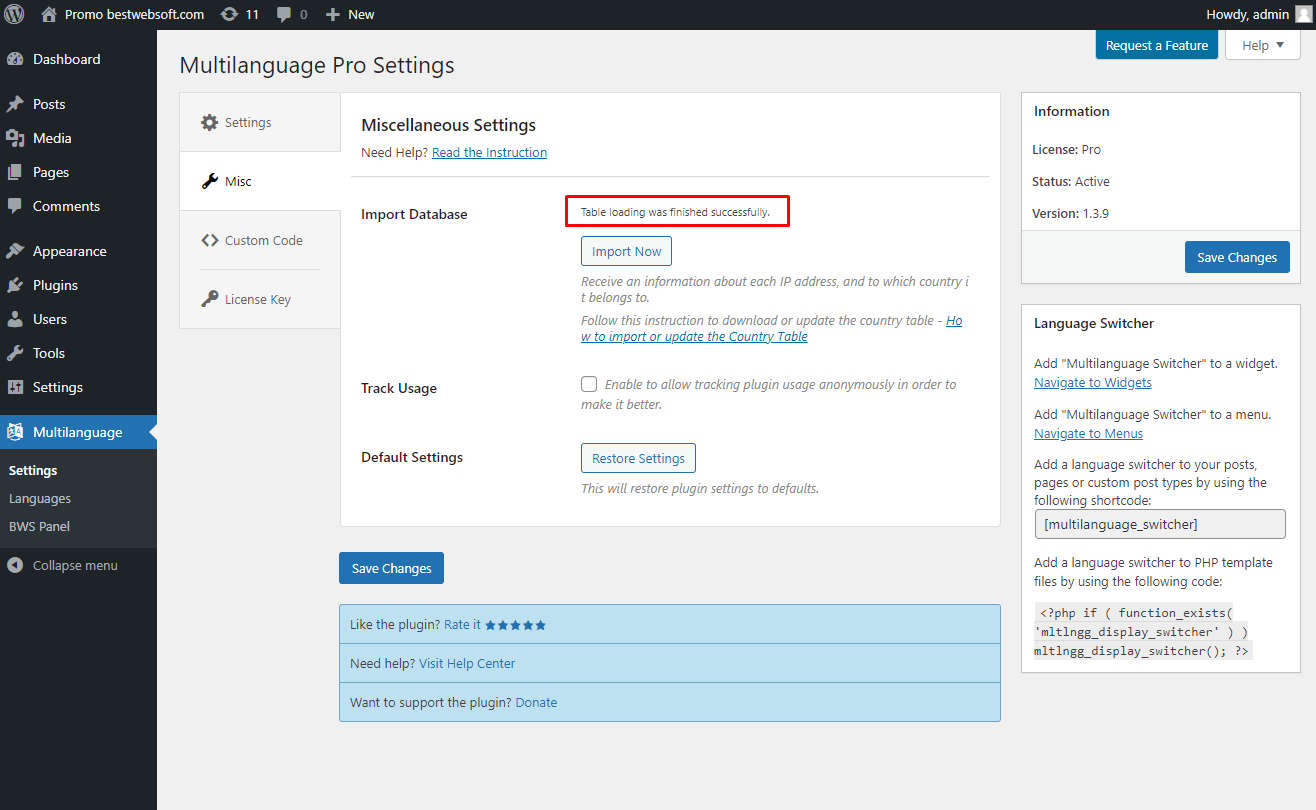Click the multilanguage_switcher shortcode field
1316x810 pixels.
[x=1160, y=524]
